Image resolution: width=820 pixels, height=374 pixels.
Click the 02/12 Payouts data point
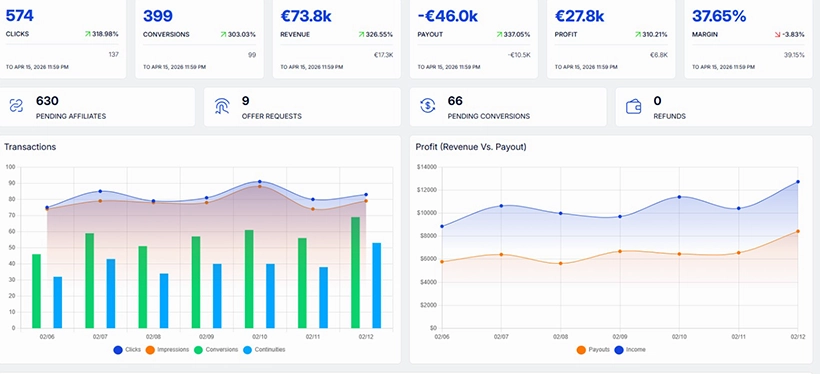(x=798, y=231)
